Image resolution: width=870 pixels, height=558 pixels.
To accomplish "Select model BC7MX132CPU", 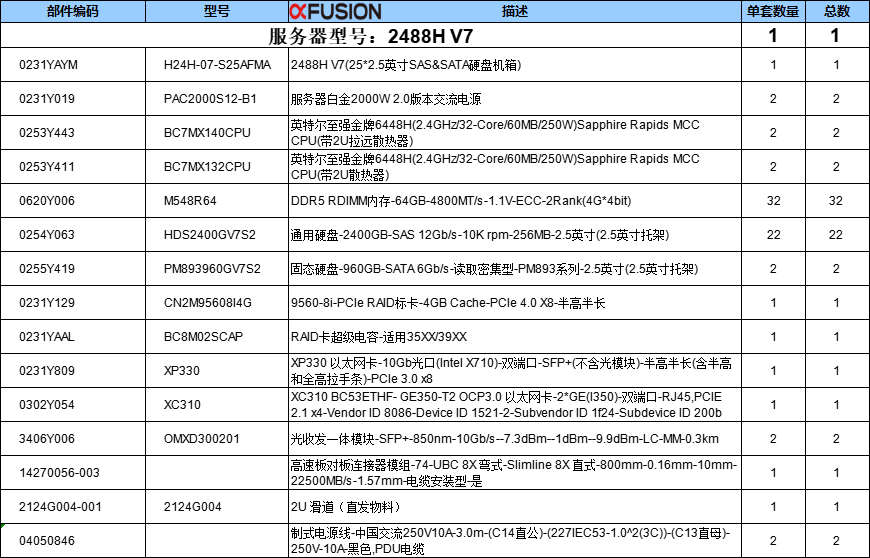I will point(207,166).
